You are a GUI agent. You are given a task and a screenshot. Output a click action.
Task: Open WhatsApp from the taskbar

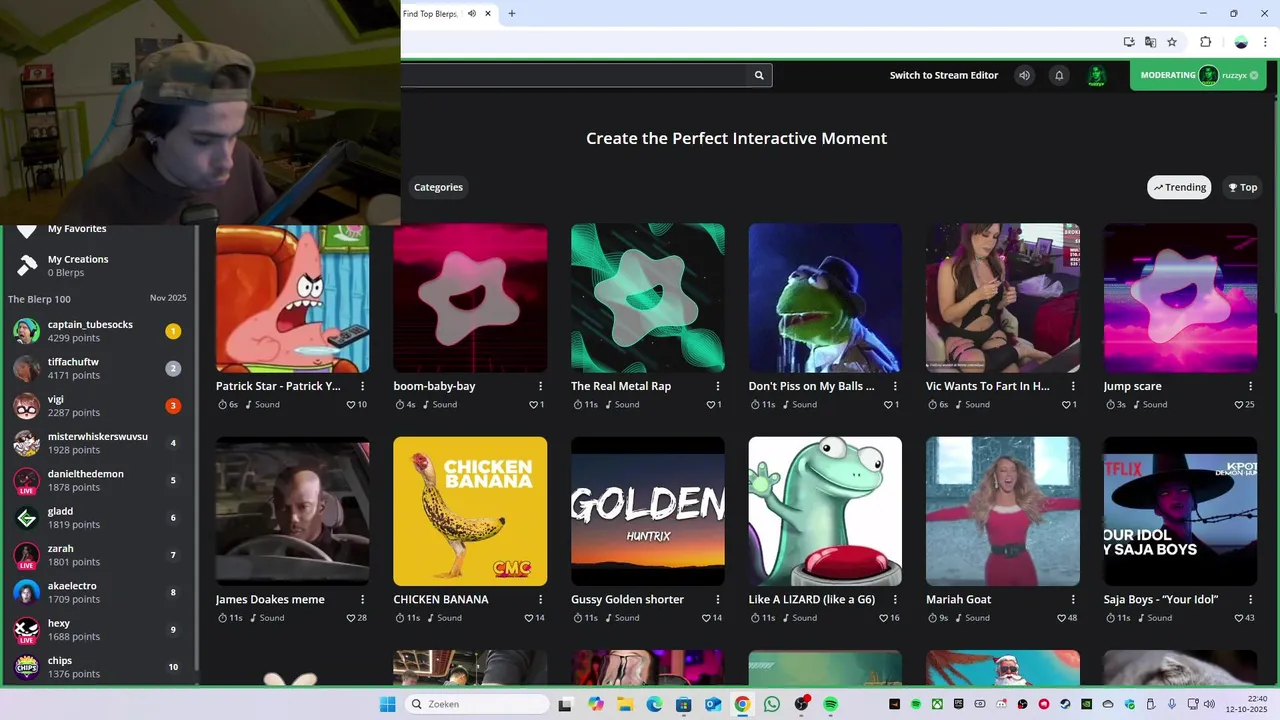(x=771, y=704)
